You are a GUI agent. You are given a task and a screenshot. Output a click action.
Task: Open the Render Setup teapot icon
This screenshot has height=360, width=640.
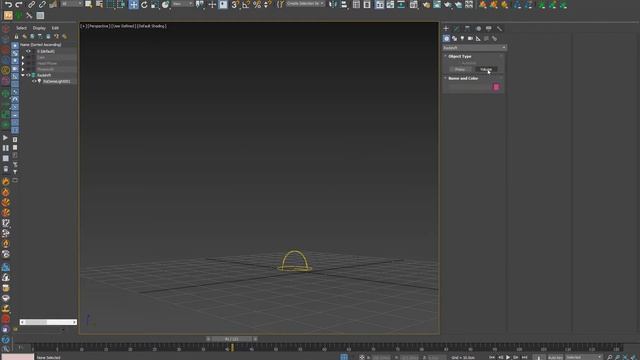(426, 5)
